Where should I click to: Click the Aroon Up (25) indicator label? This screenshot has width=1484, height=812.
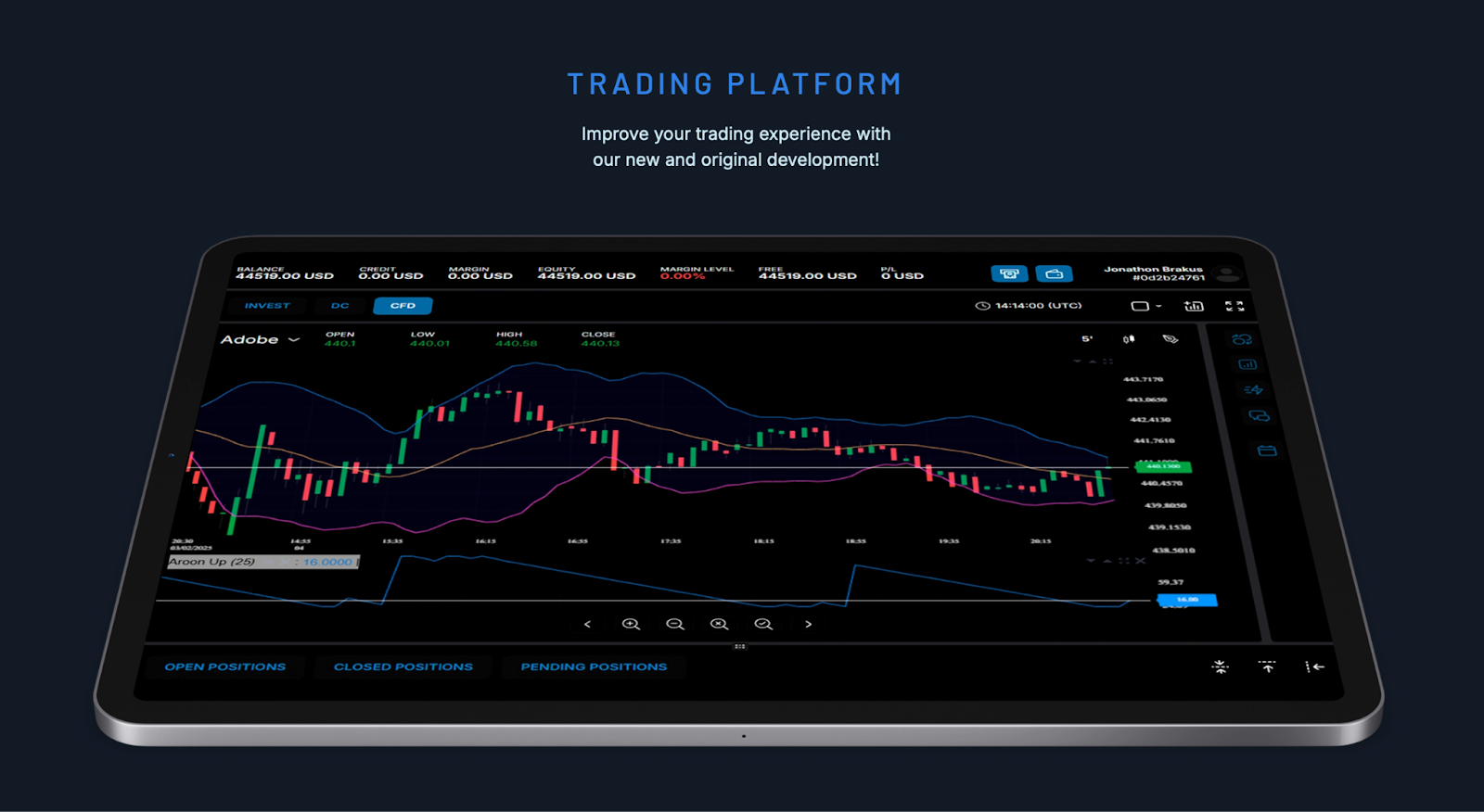pos(211,562)
